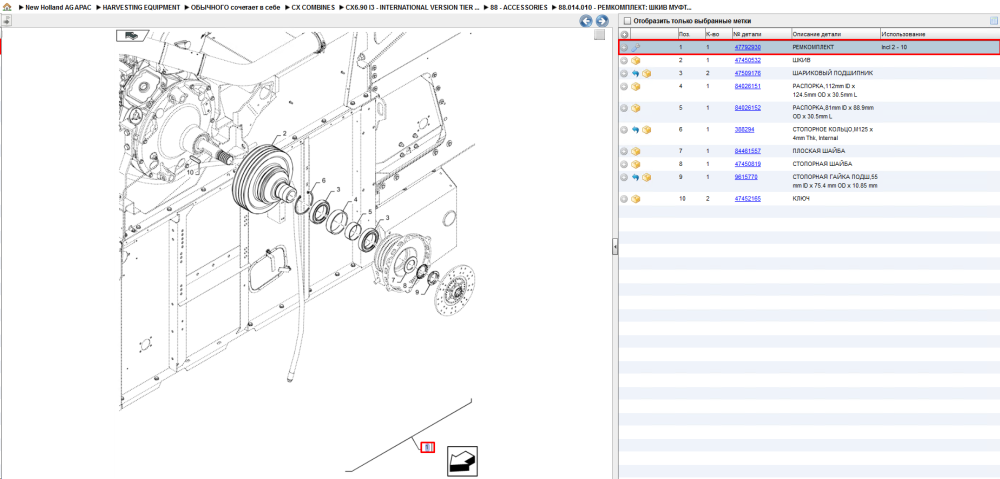
Task: Click the blue replacement arrow in СТОПОРНОЕ КОЛЬЦО row
Action: pos(636,130)
